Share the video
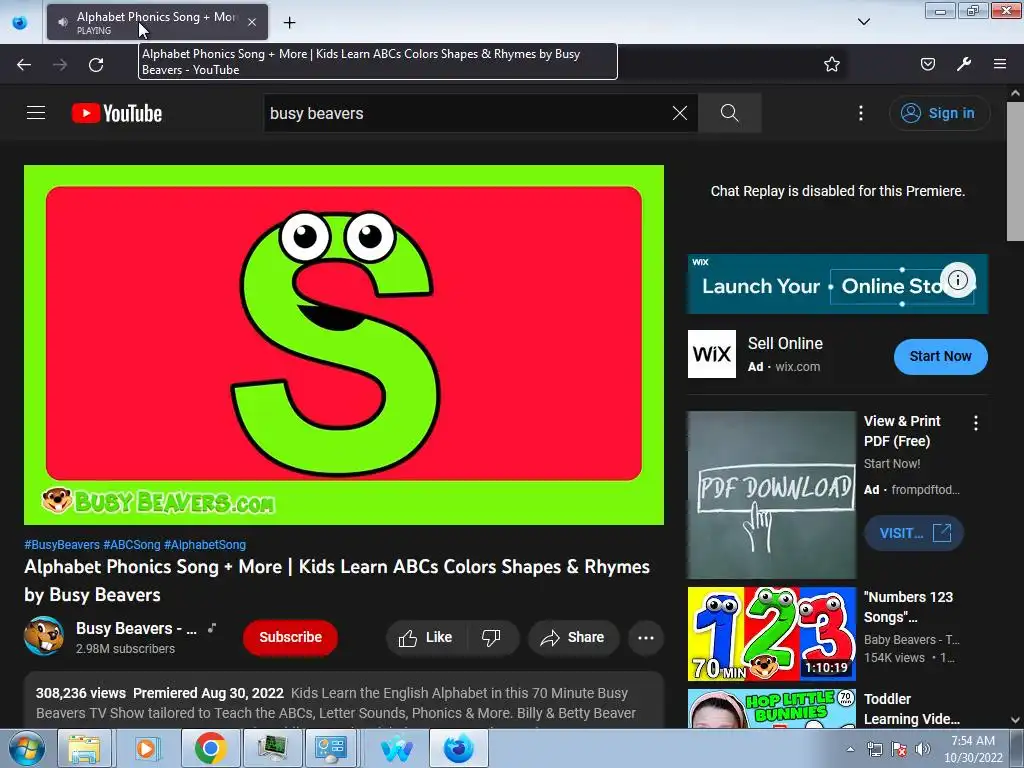 click(573, 637)
